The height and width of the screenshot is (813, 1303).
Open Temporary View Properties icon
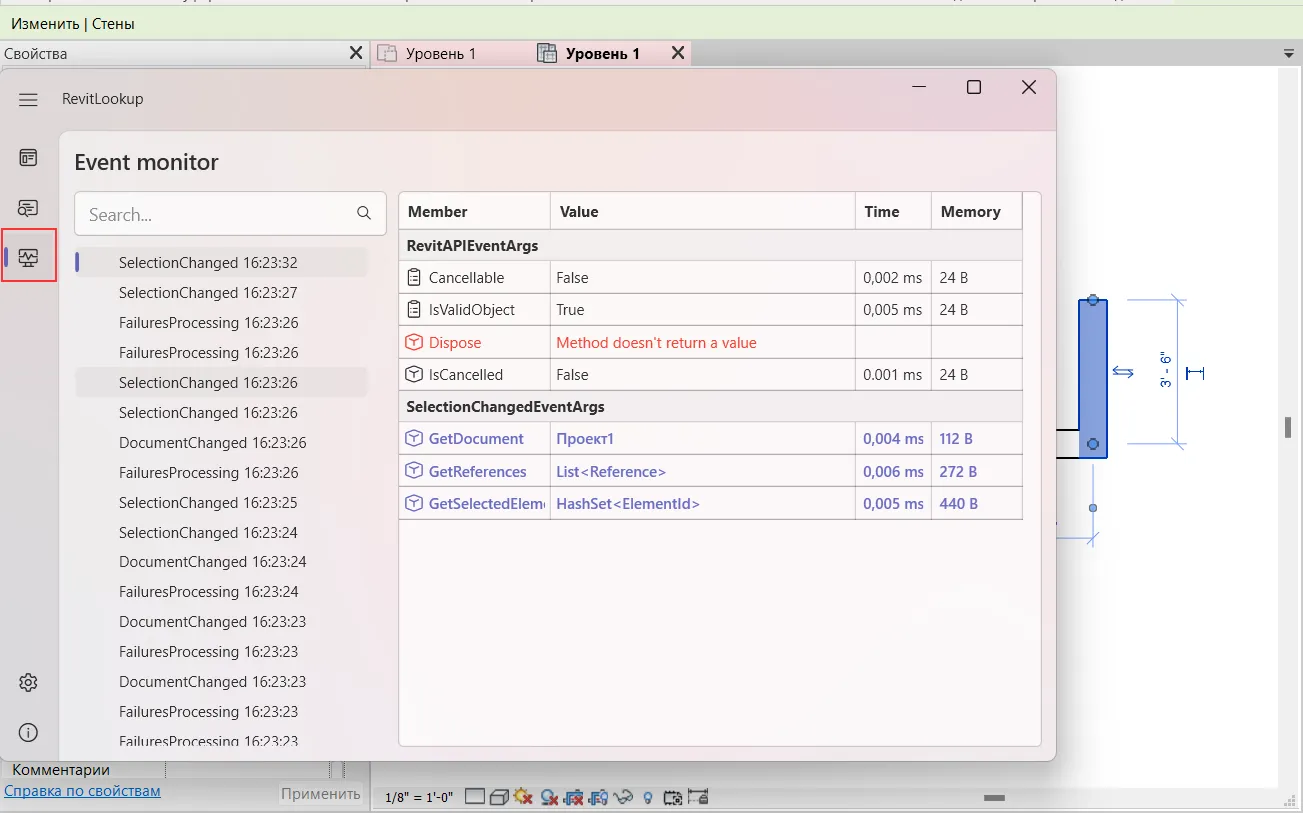(x=673, y=797)
